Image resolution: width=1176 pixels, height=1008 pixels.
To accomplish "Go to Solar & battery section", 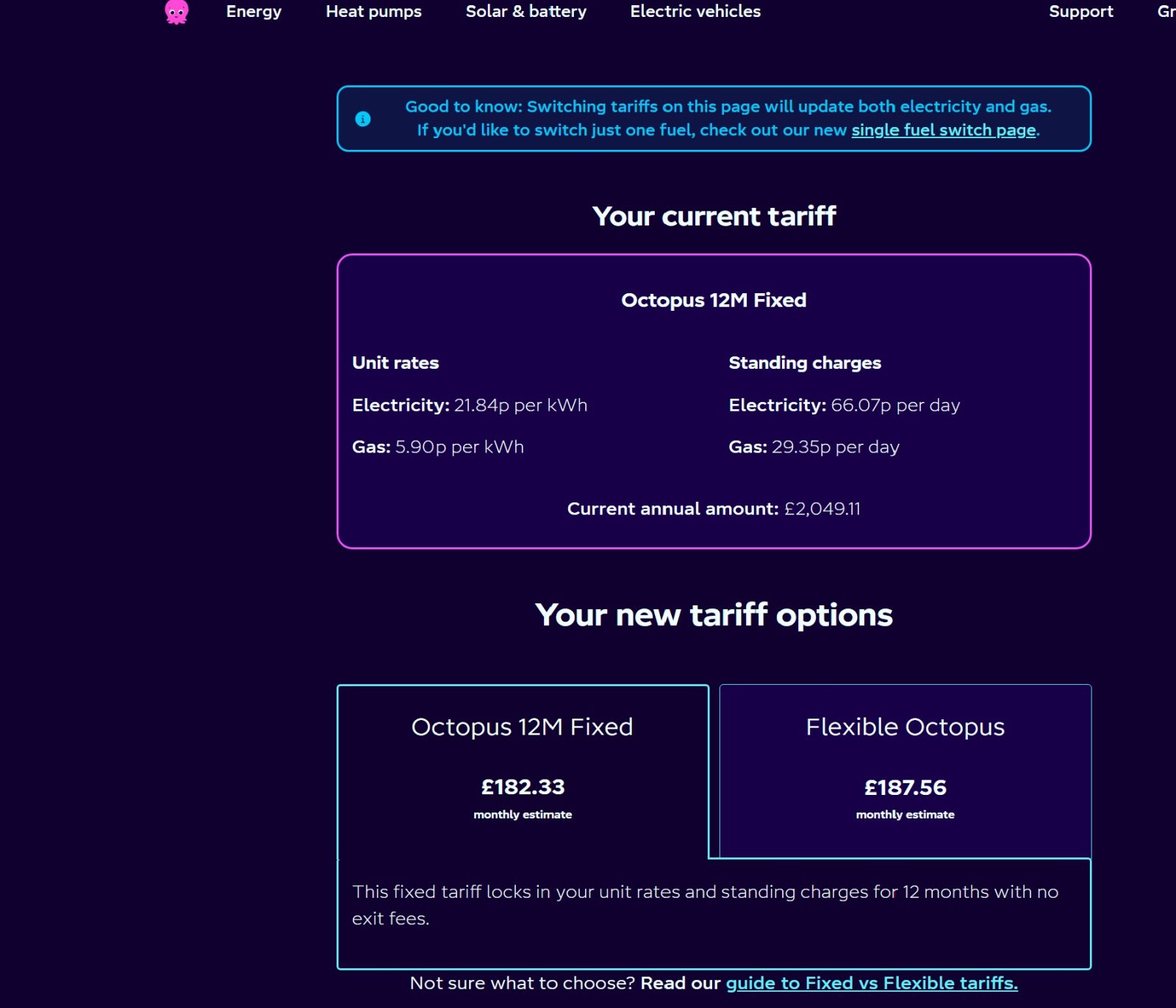I will pyautogui.click(x=526, y=11).
